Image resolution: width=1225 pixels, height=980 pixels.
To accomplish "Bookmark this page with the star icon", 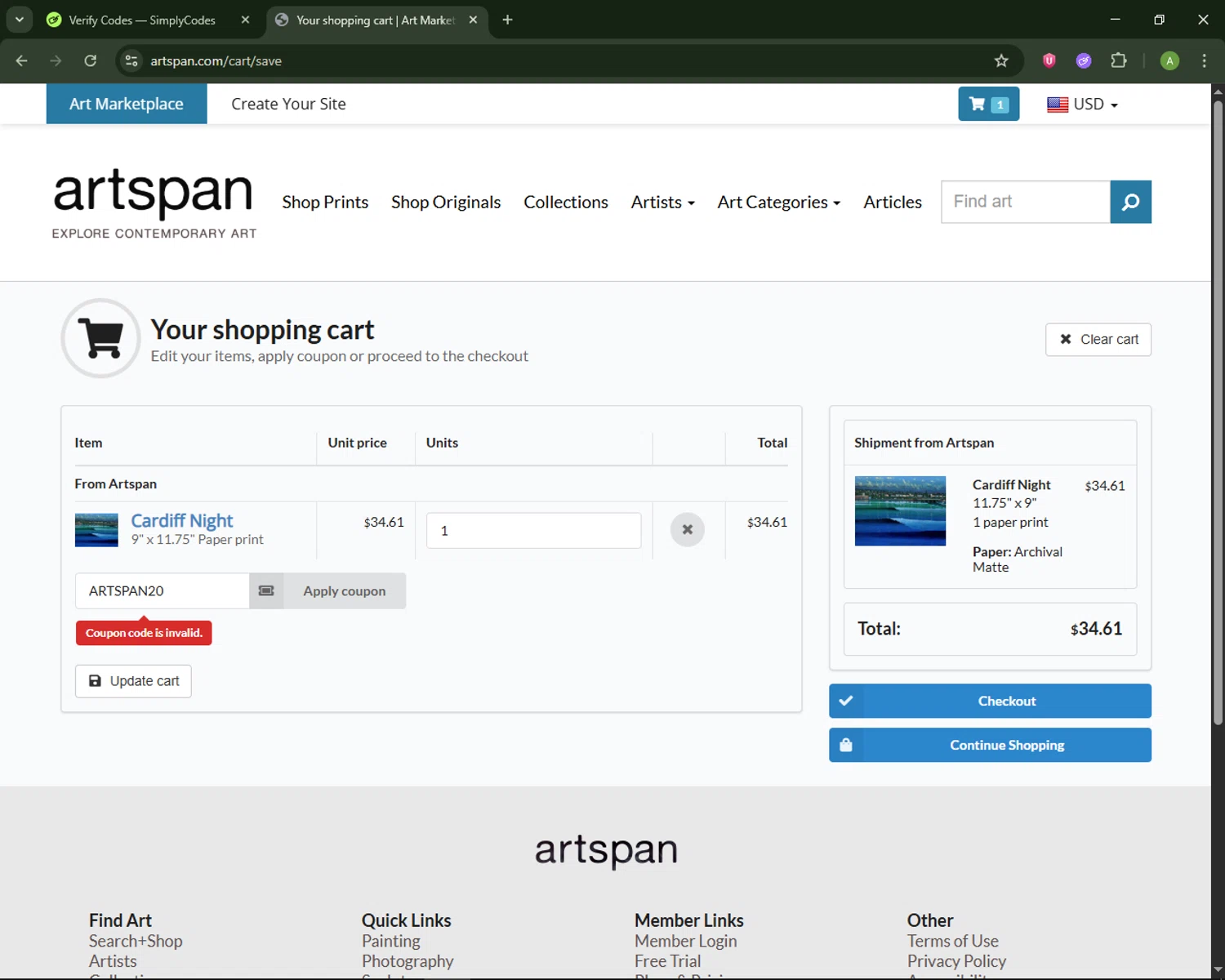I will point(1001,60).
